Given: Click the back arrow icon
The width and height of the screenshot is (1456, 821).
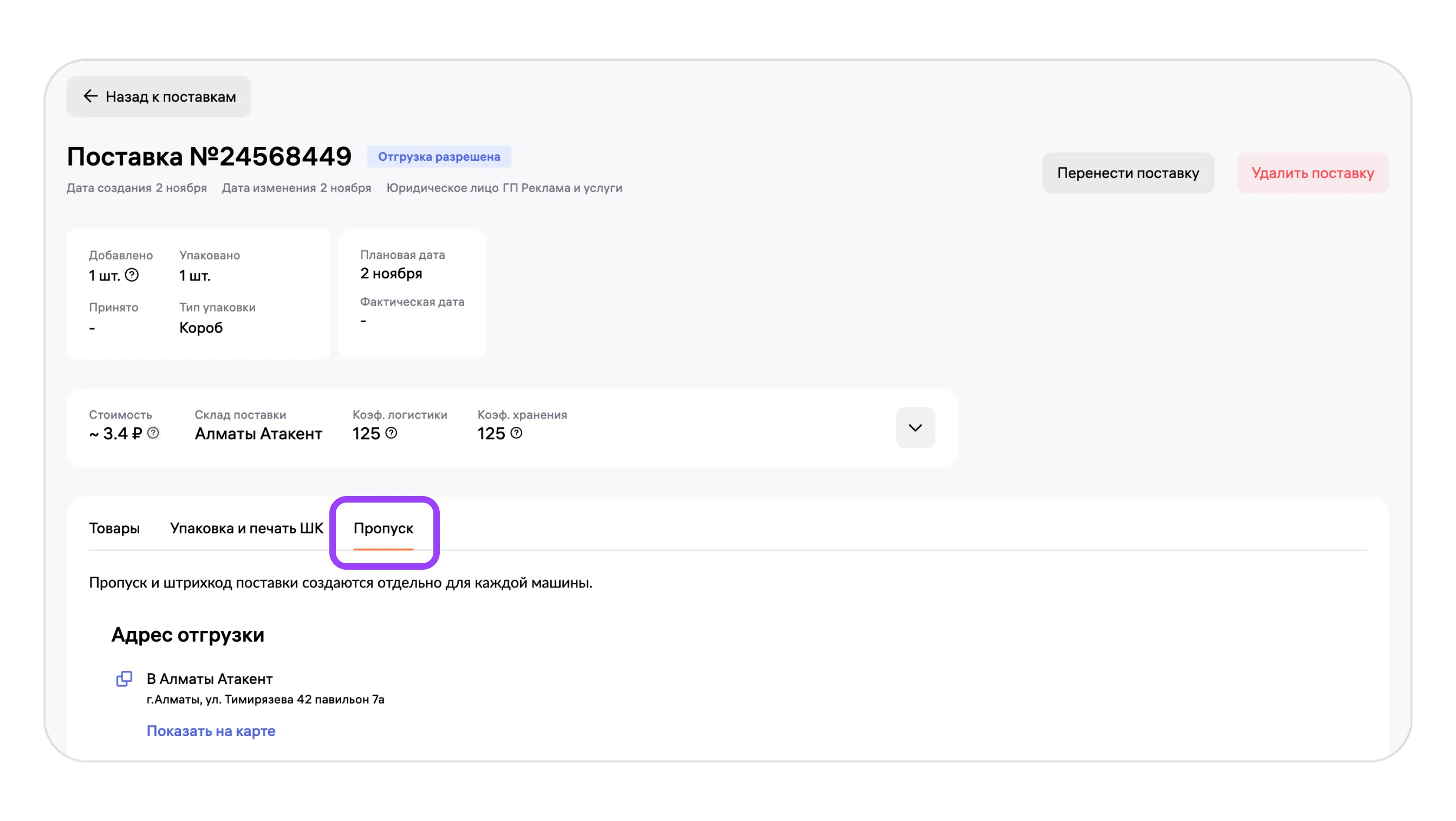Looking at the screenshot, I should point(90,96).
